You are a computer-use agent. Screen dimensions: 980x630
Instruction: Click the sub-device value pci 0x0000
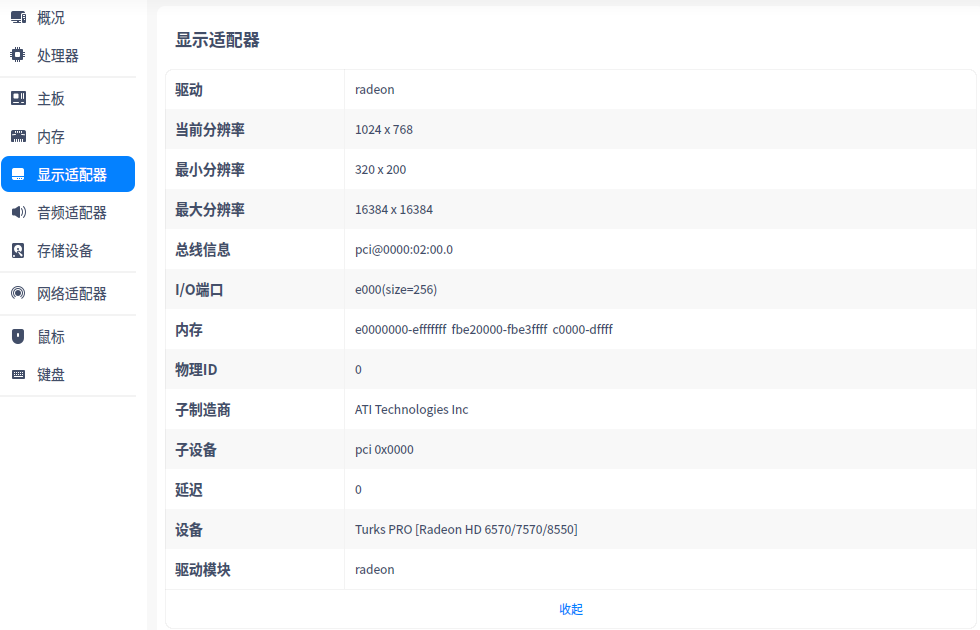pos(384,449)
